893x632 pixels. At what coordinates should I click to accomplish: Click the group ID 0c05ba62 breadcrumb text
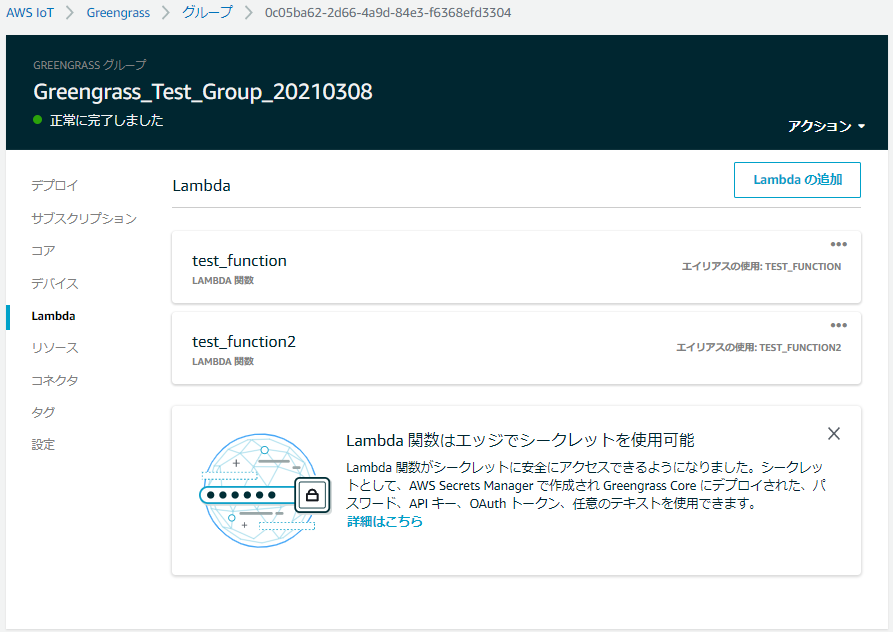tap(388, 13)
